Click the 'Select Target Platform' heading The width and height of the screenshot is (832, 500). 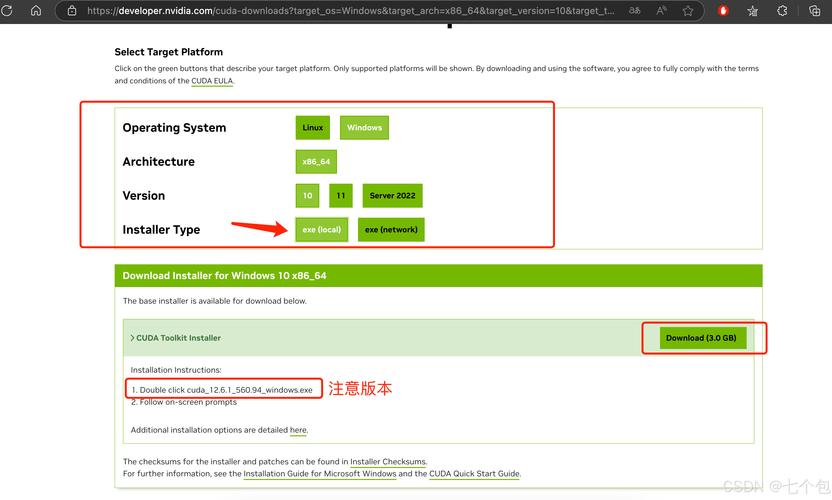click(169, 52)
